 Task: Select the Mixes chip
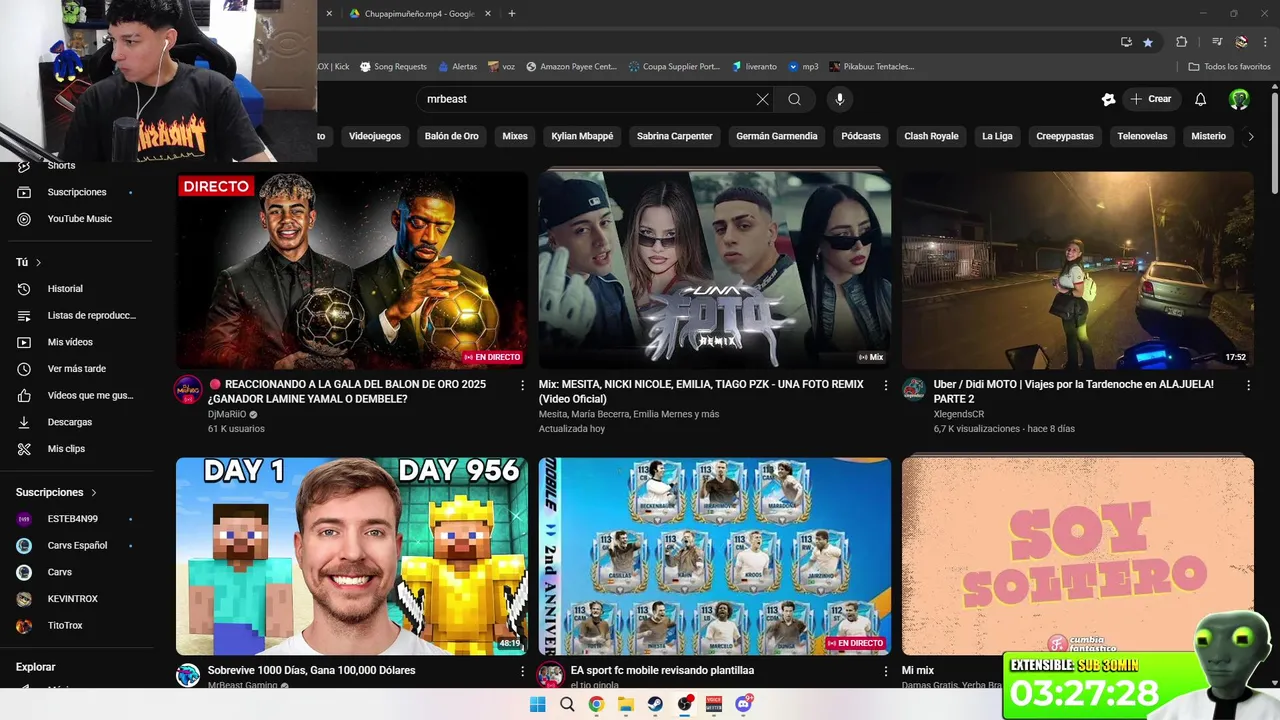[x=515, y=136]
